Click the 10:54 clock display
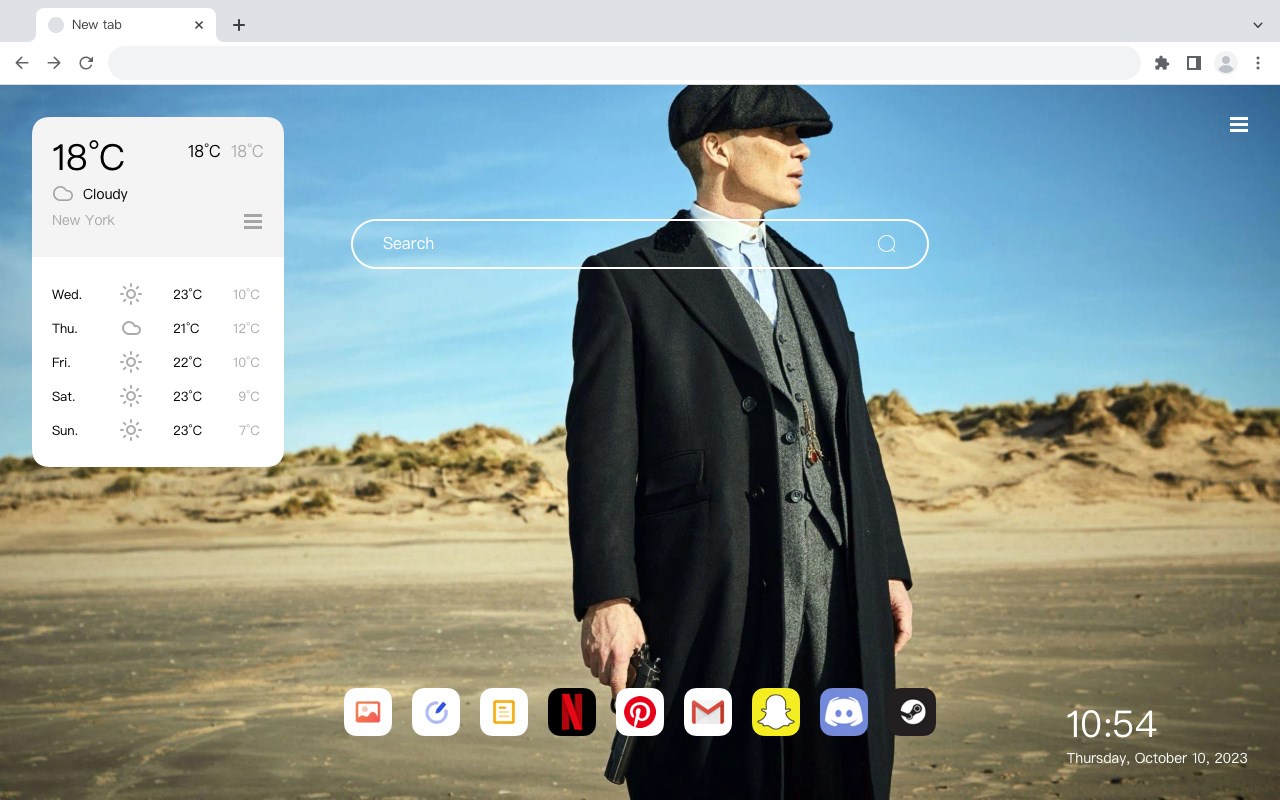 click(x=1111, y=724)
